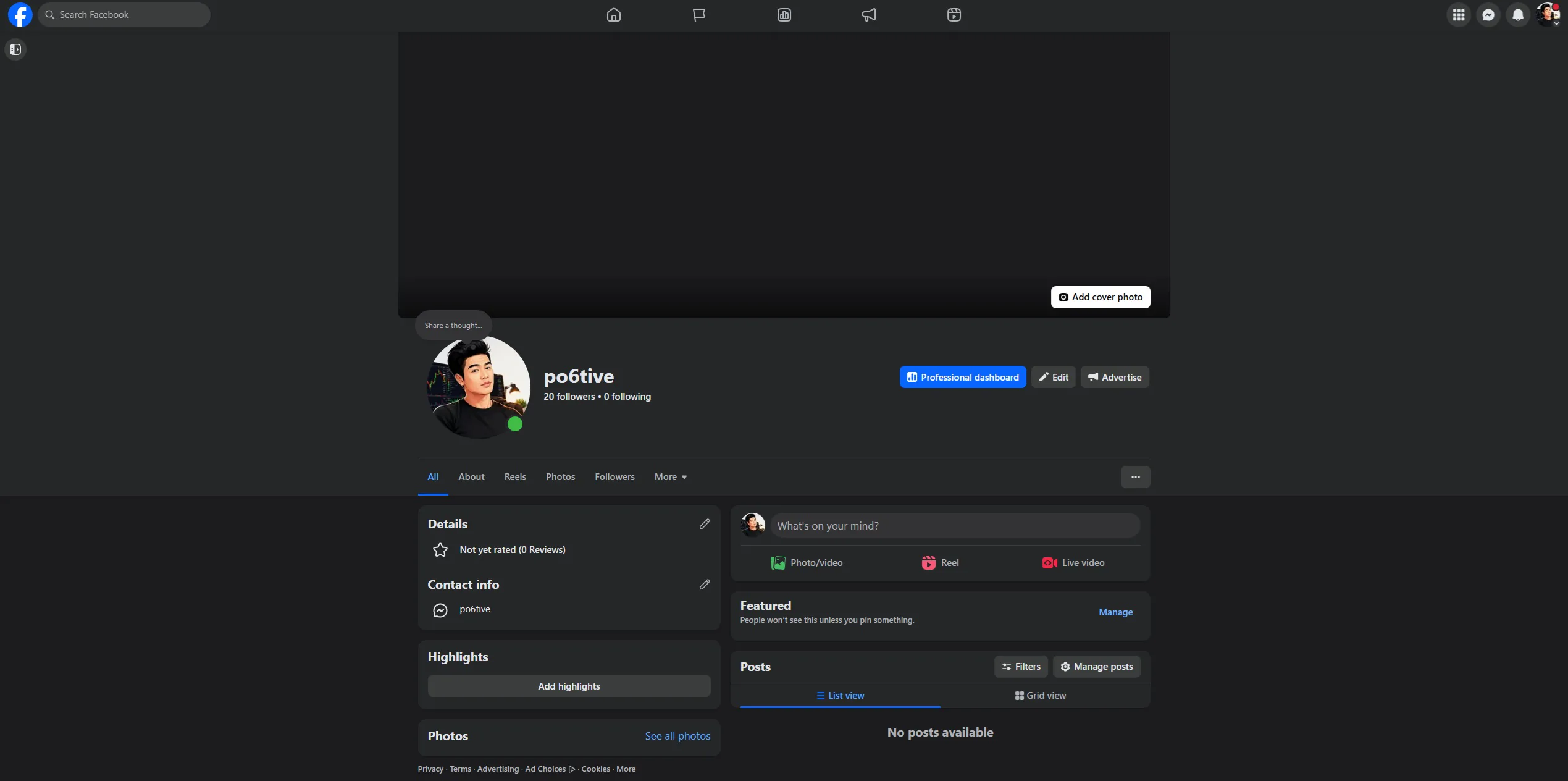
Task: Switch to the Photos tab
Action: click(560, 477)
